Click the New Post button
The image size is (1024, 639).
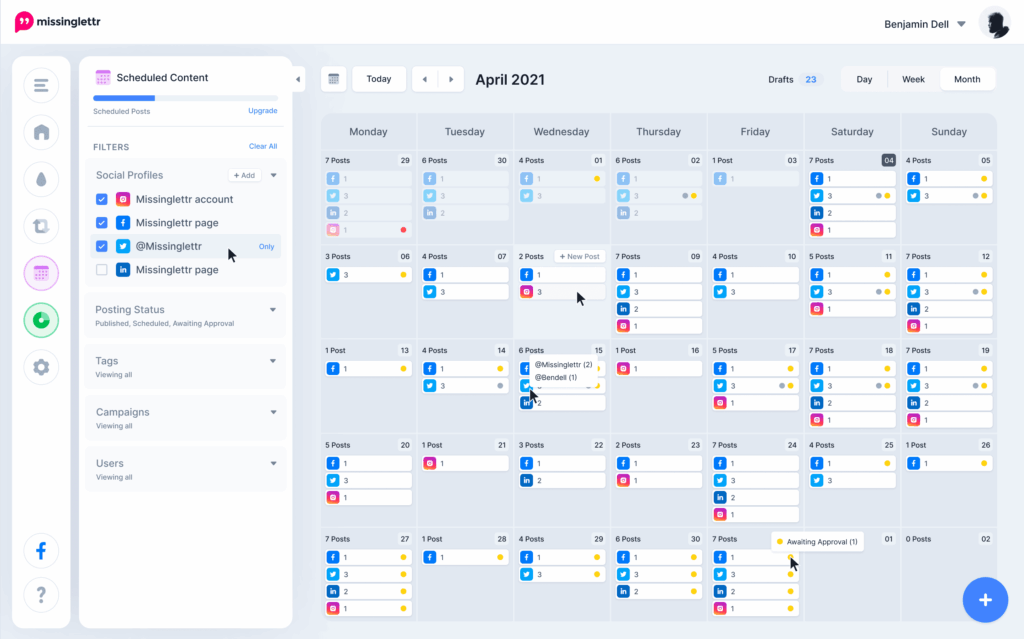pyautogui.click(x=578, y=256)
